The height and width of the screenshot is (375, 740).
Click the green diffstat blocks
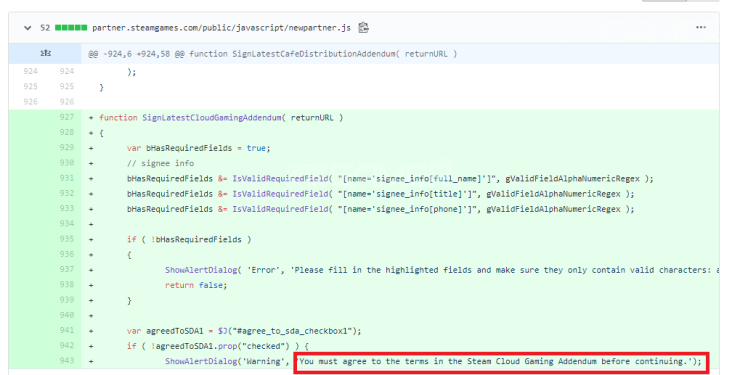pos(71,28)
